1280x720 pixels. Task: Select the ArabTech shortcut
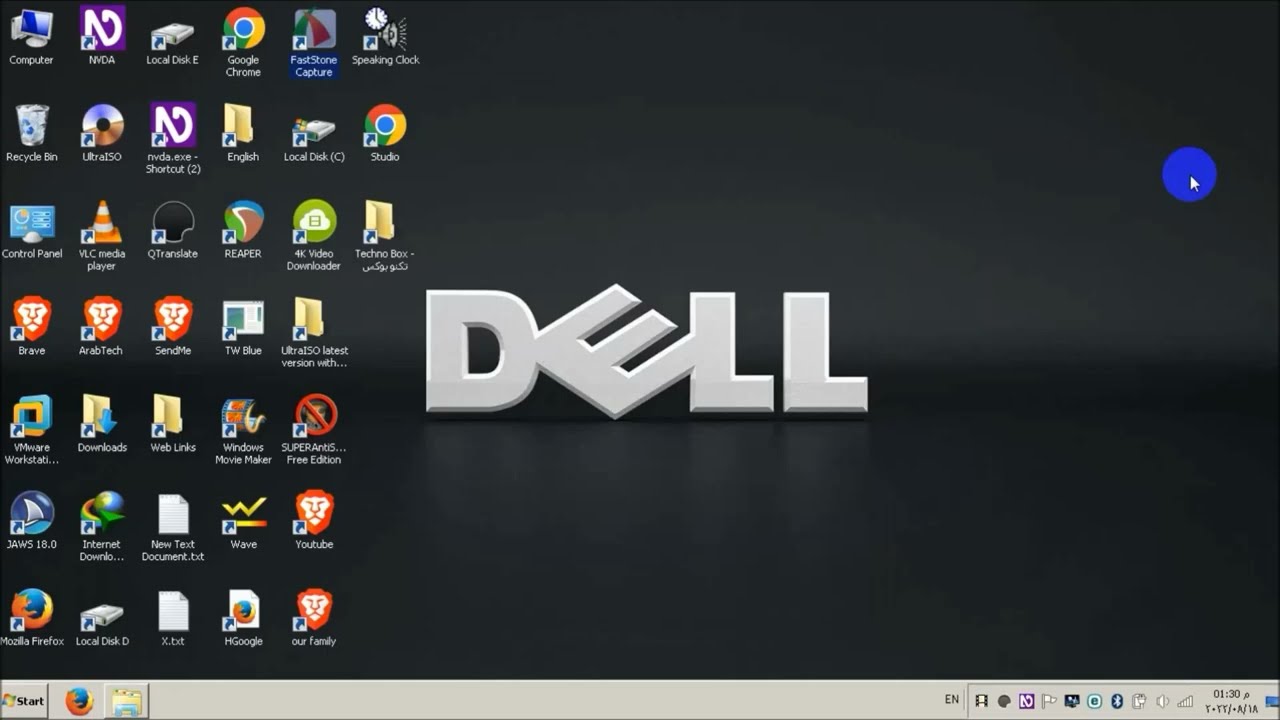click(101, 328)
